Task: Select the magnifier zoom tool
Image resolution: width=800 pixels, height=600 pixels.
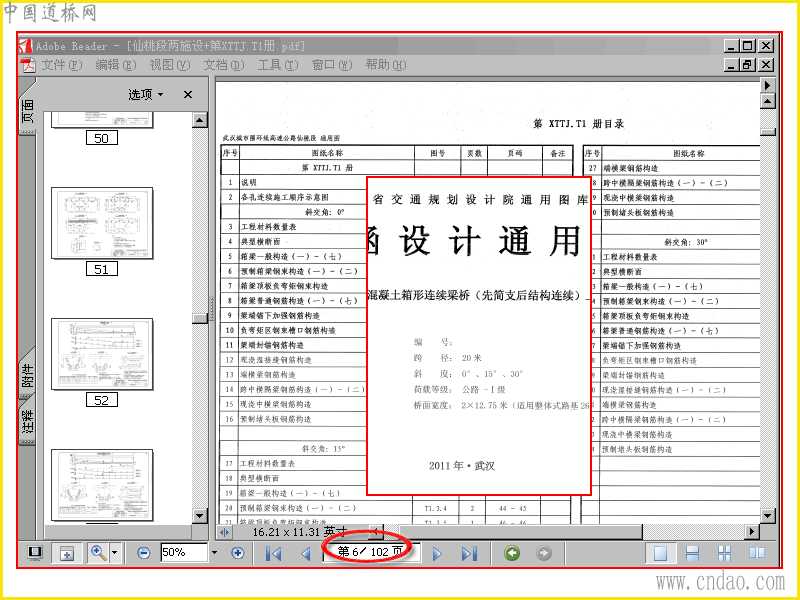Action: tap(98, 553)
